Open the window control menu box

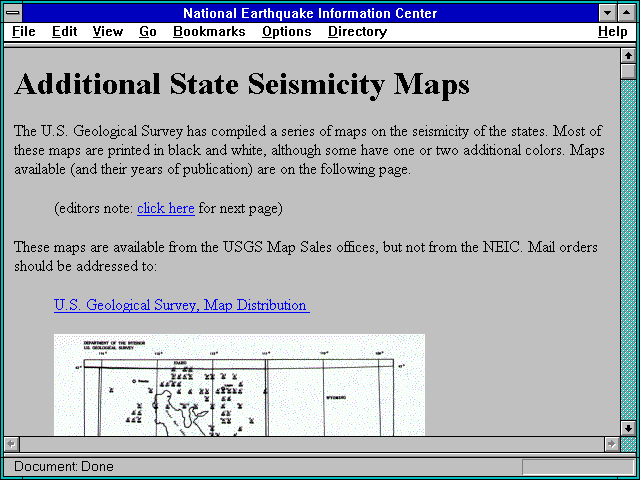(13, 13)
